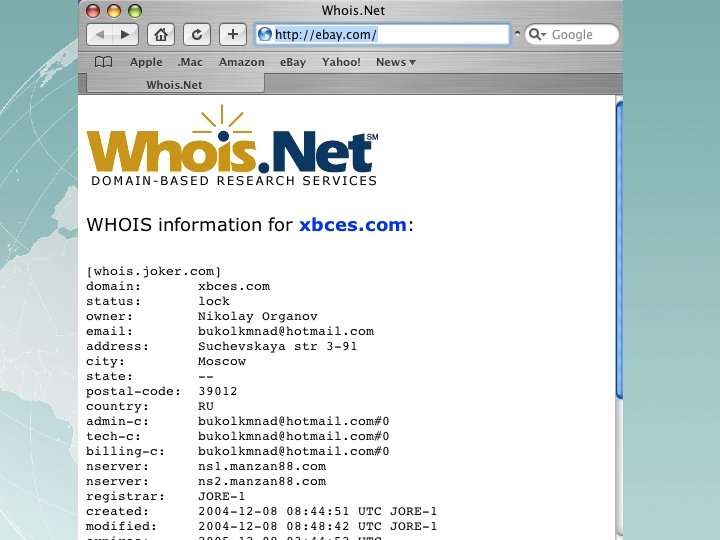
Task: Open the Google search magnifier menu
Action: tap(536, 34)
